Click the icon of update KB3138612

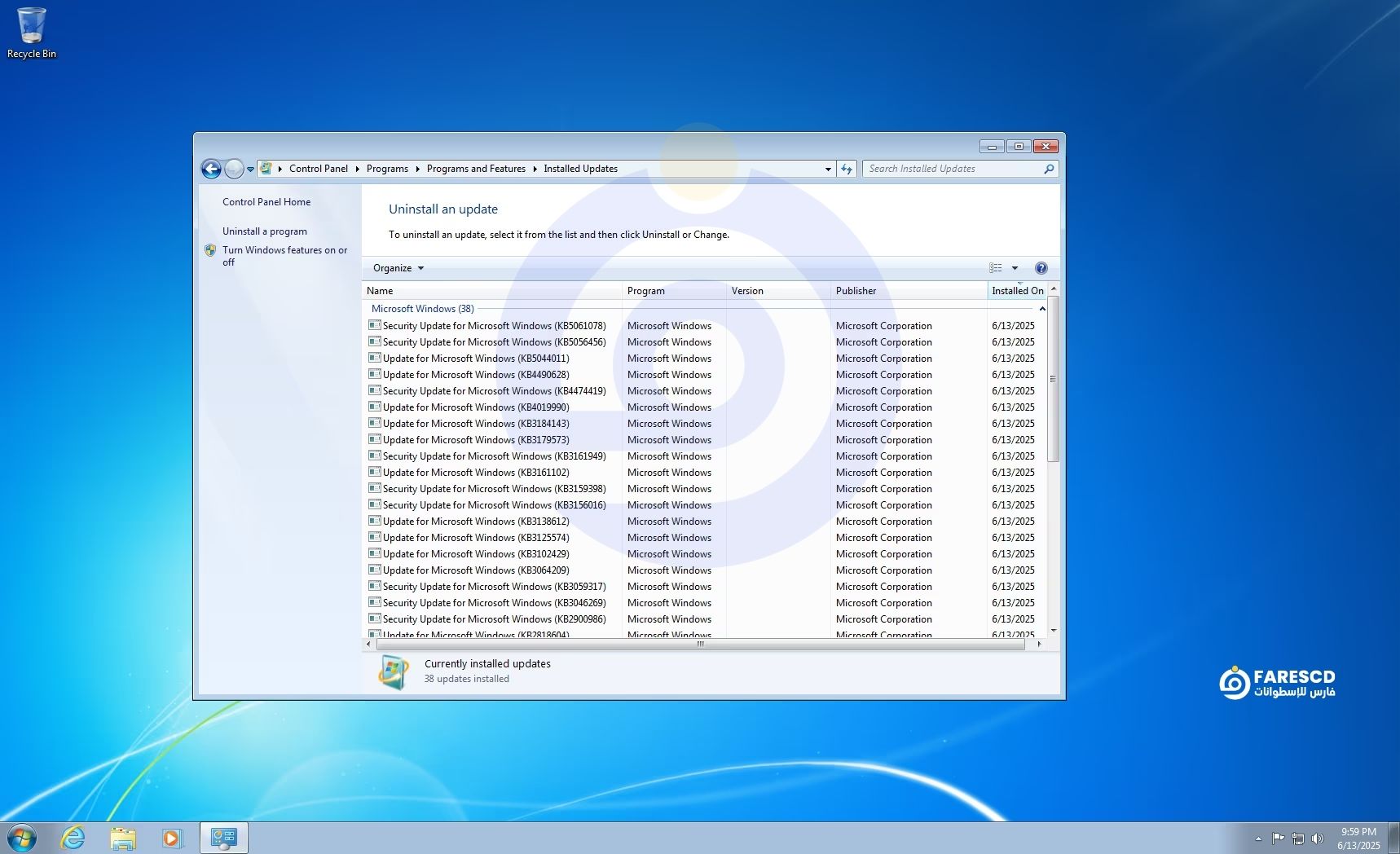[x=375, y=521]
